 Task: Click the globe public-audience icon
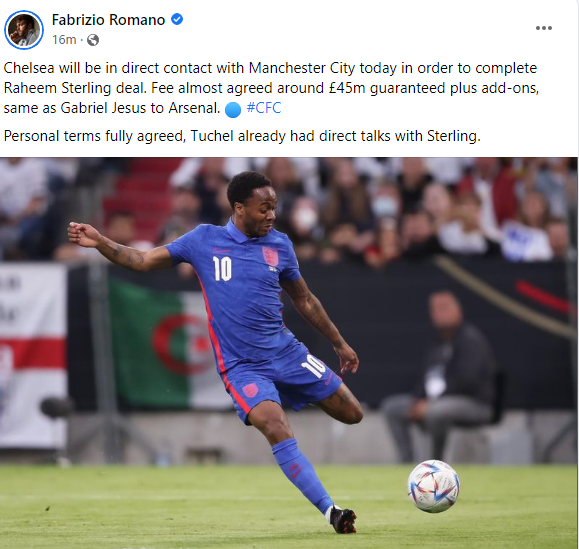point(93,40)
